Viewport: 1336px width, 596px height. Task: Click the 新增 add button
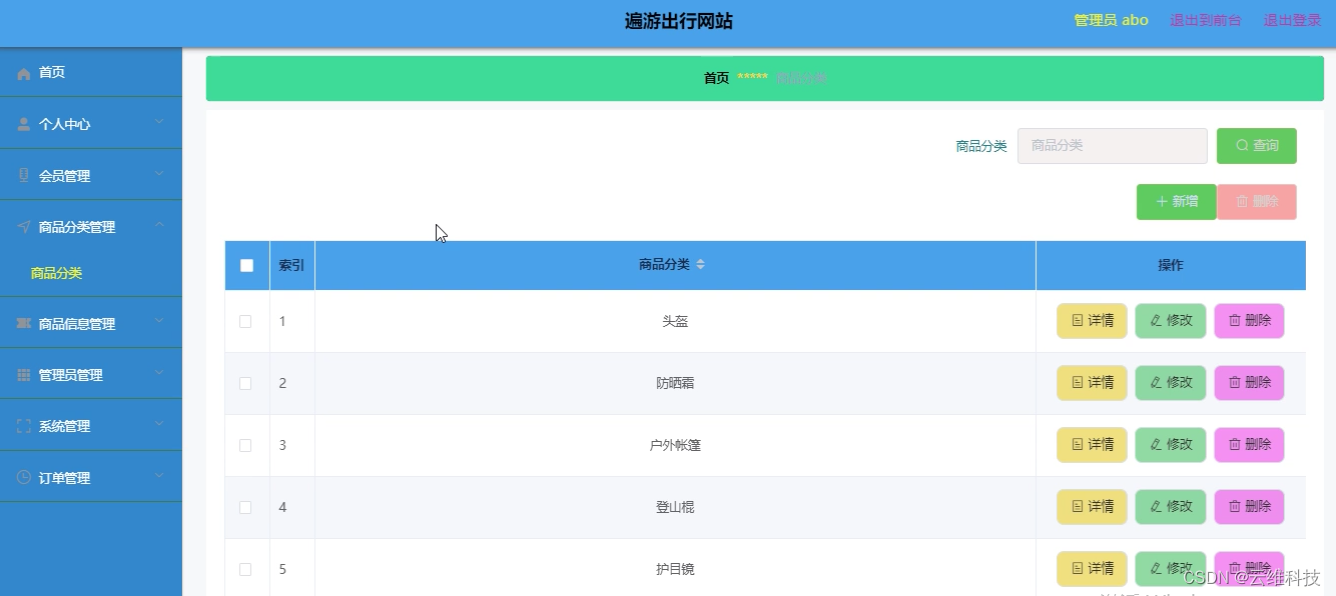click(1177, 202)
